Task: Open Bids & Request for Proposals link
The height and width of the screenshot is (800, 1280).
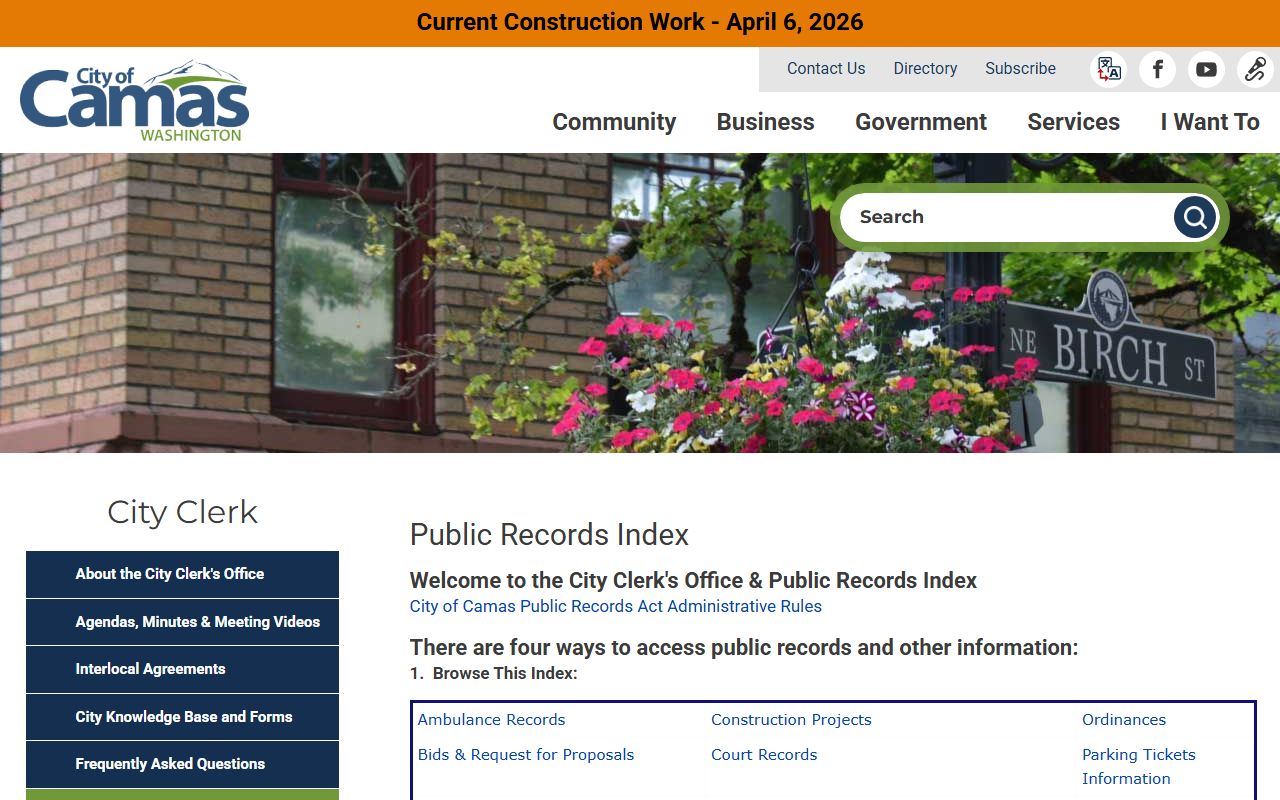Action: pyautogui.click(x=526, y=754)
